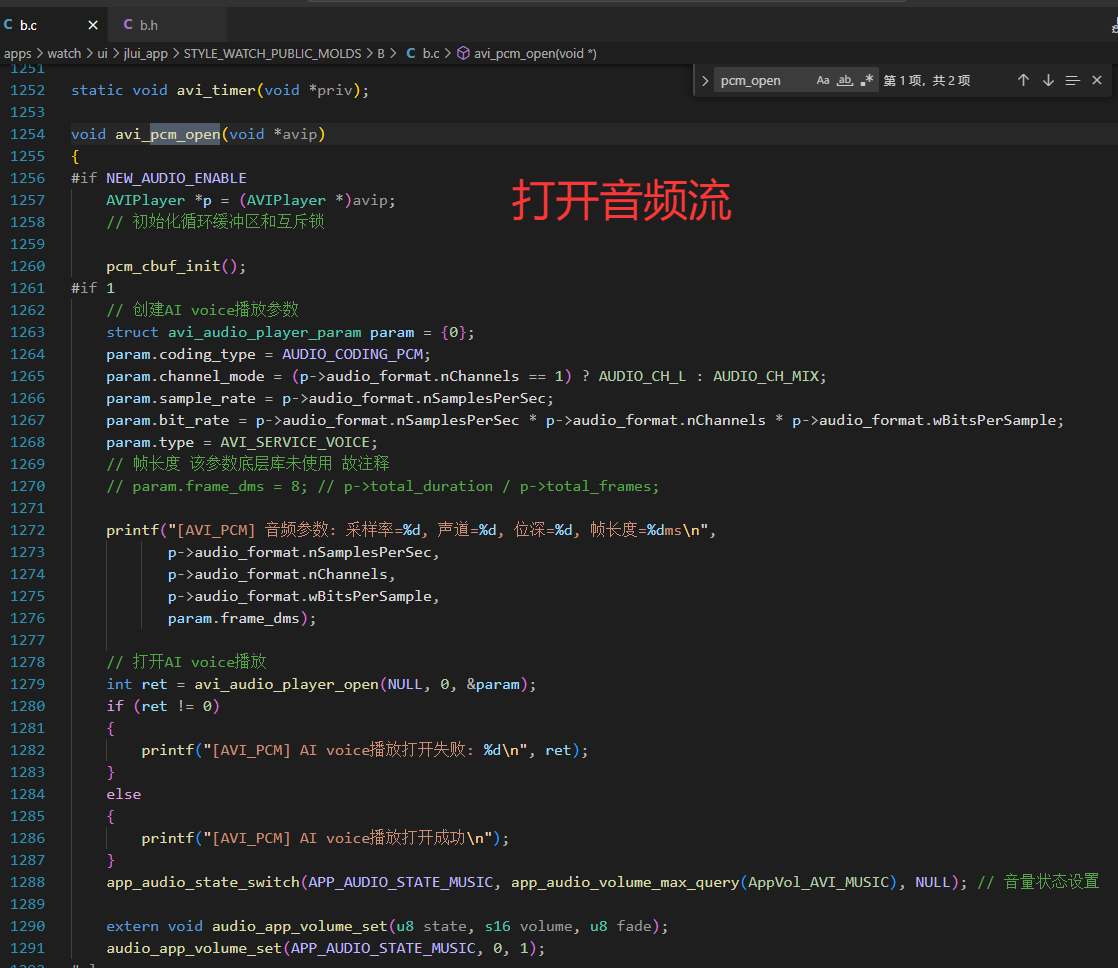Open the apps breadcrumb segment
This screenshot has width=1118, height=968.
click(x=18, y=53)
